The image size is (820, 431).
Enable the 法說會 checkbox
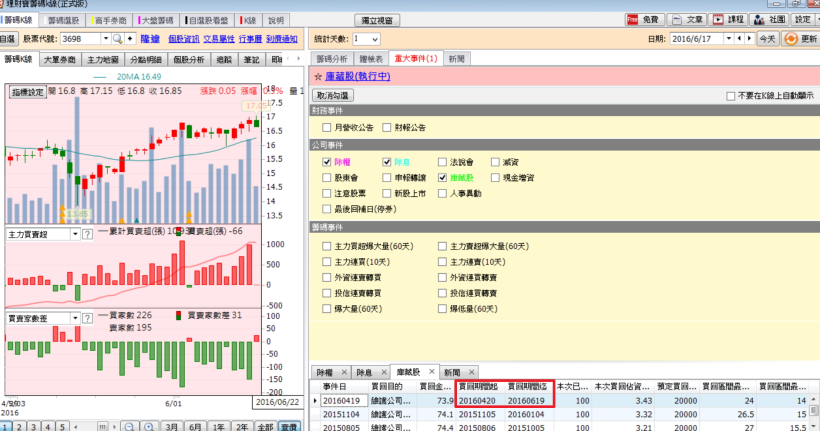442,161
